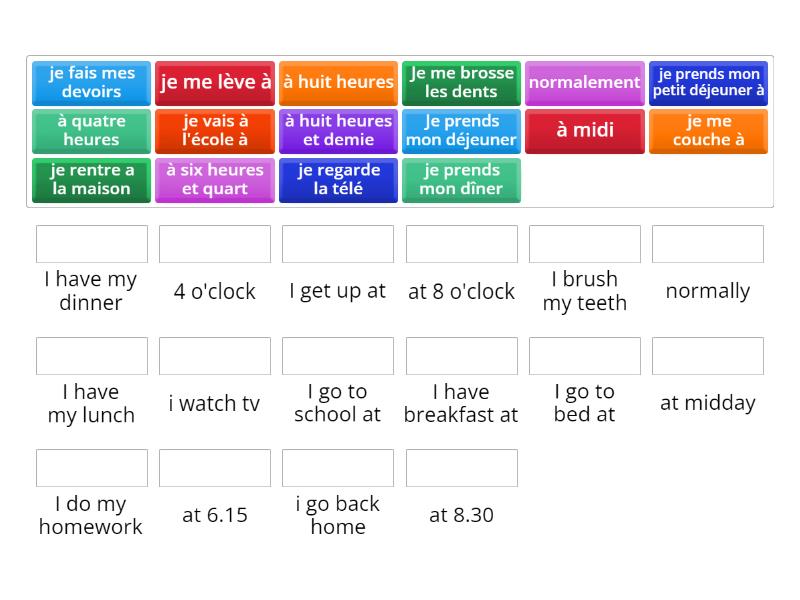Screen dimensions: 800x600
Task: Click the 'je fais mes devoirs' tile
Action: click(91, 83)
